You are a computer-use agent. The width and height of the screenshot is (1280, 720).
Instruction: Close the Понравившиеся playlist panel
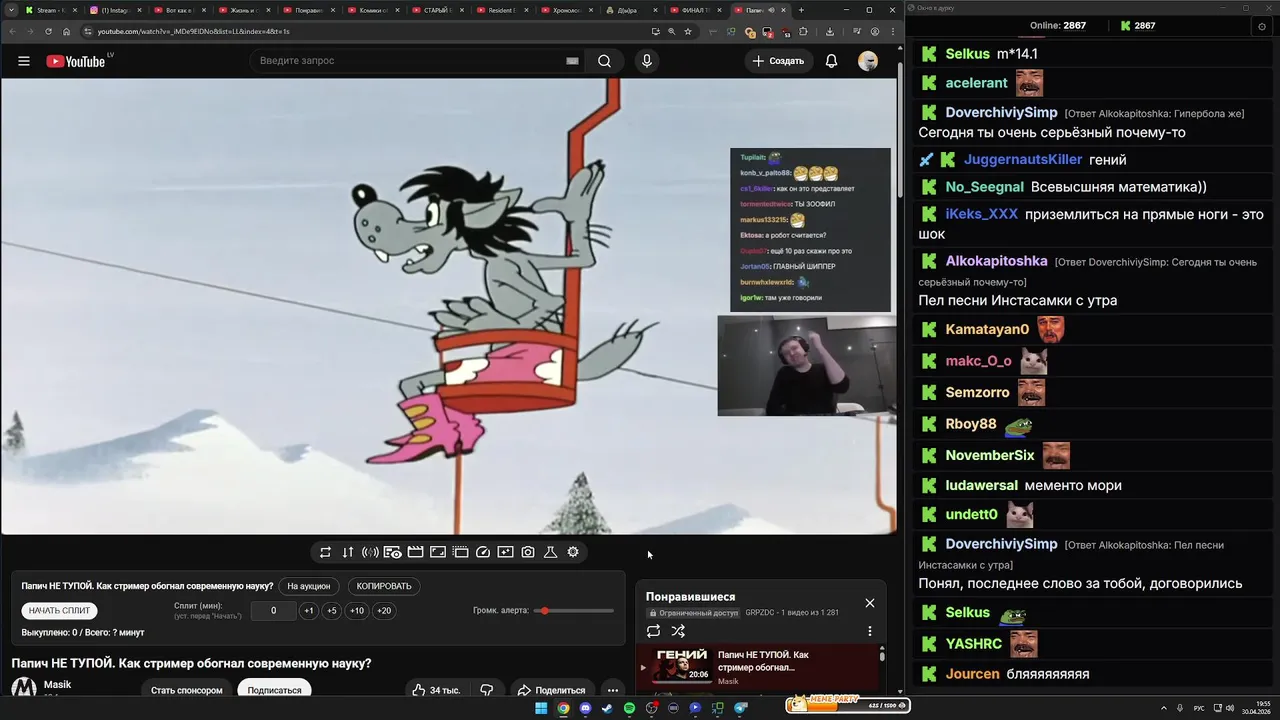pos(870,602)
